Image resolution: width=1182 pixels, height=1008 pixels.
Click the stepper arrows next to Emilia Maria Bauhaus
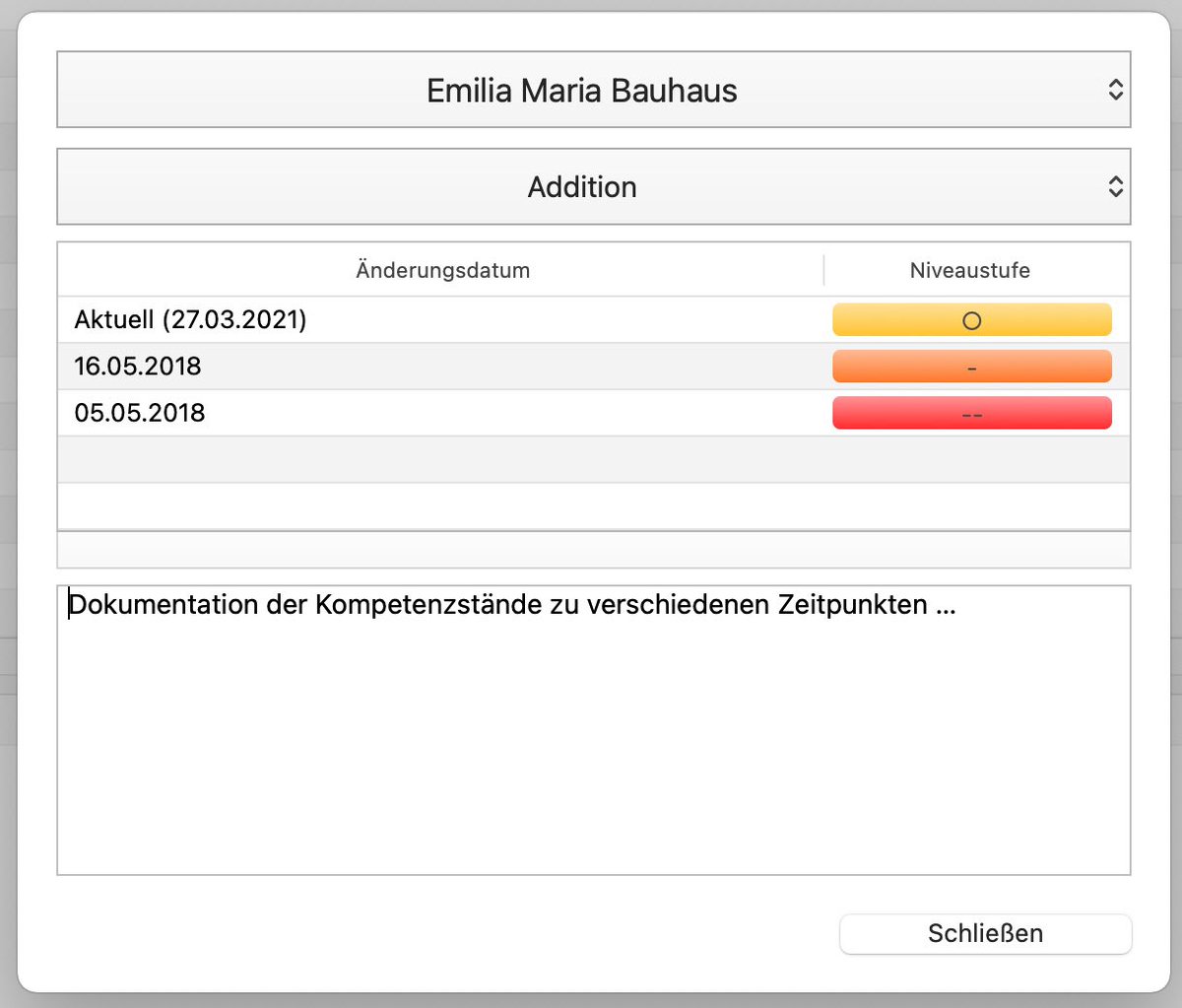1116,90
